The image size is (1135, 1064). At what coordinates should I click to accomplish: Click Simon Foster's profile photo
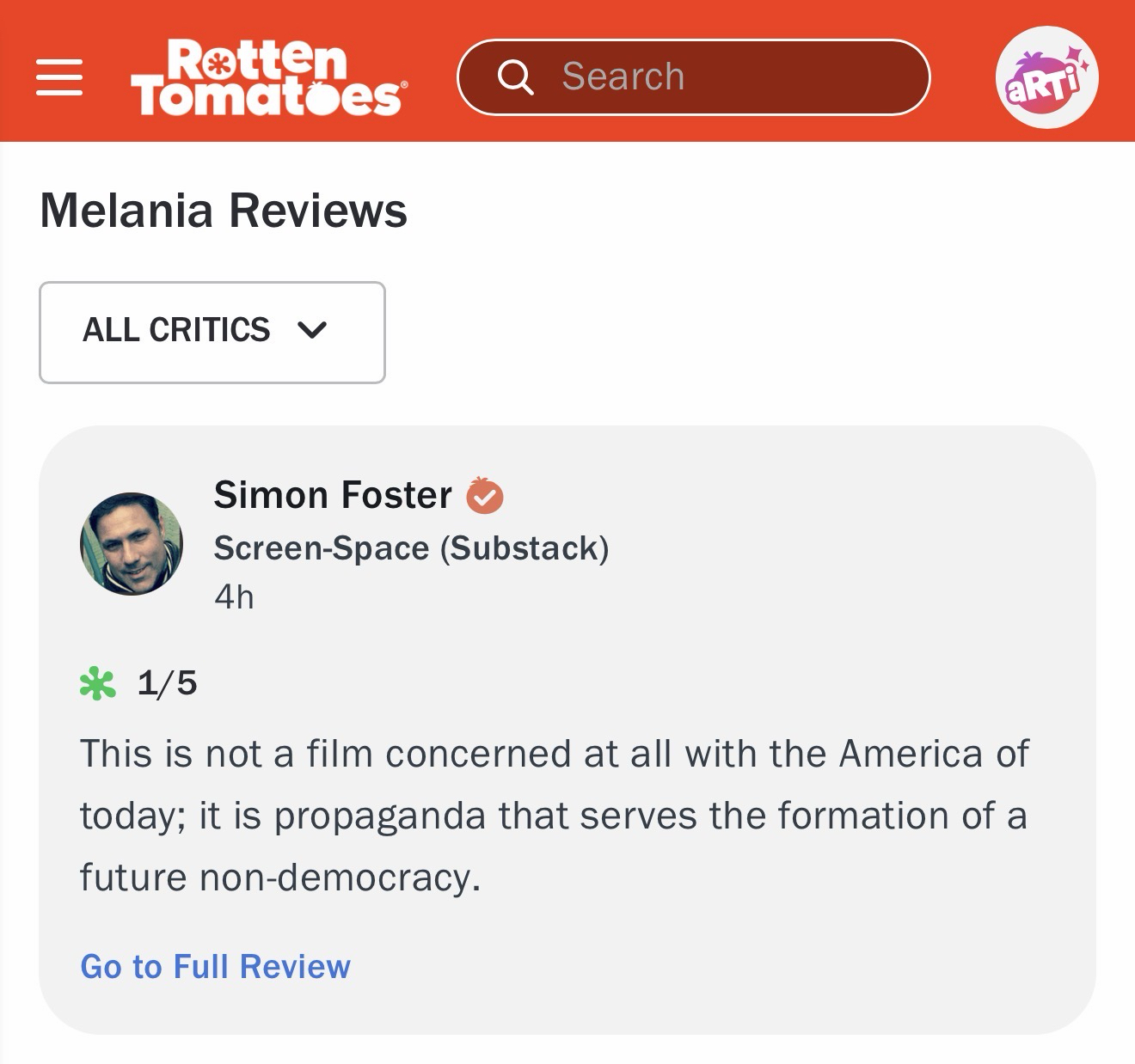pos(132,544)
